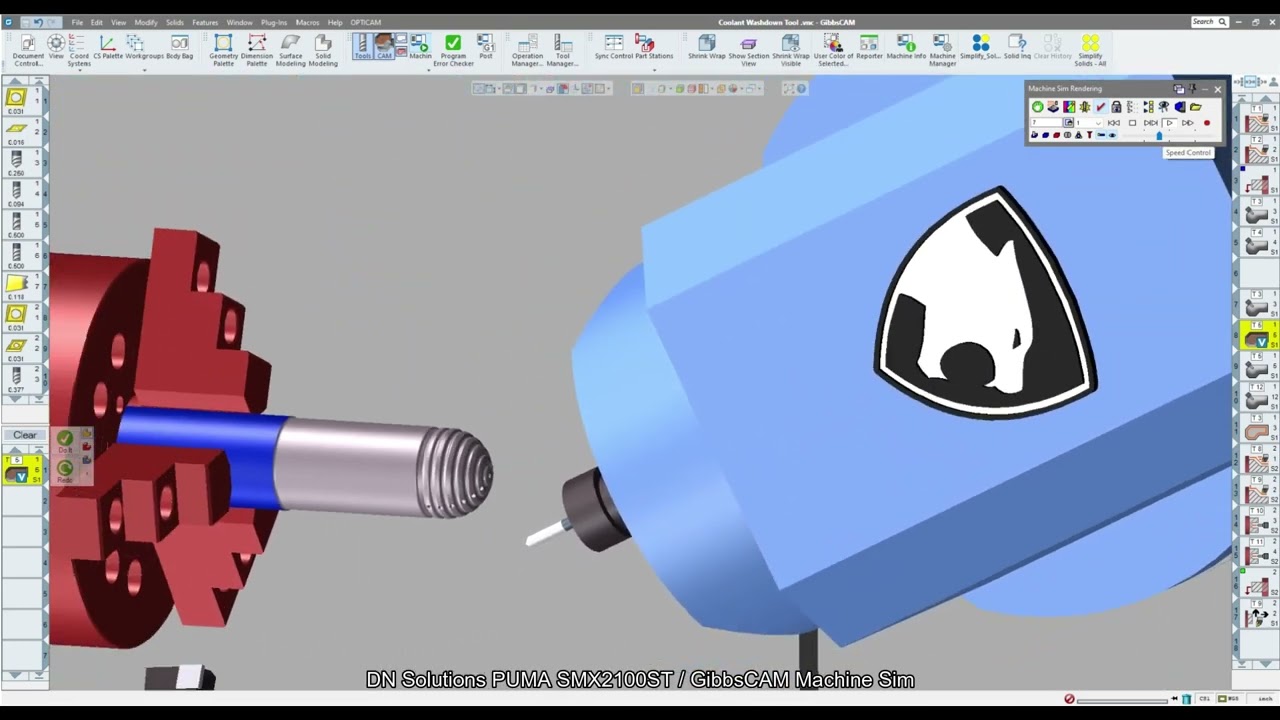Start simulation with the Play button

coord(1169,123)
